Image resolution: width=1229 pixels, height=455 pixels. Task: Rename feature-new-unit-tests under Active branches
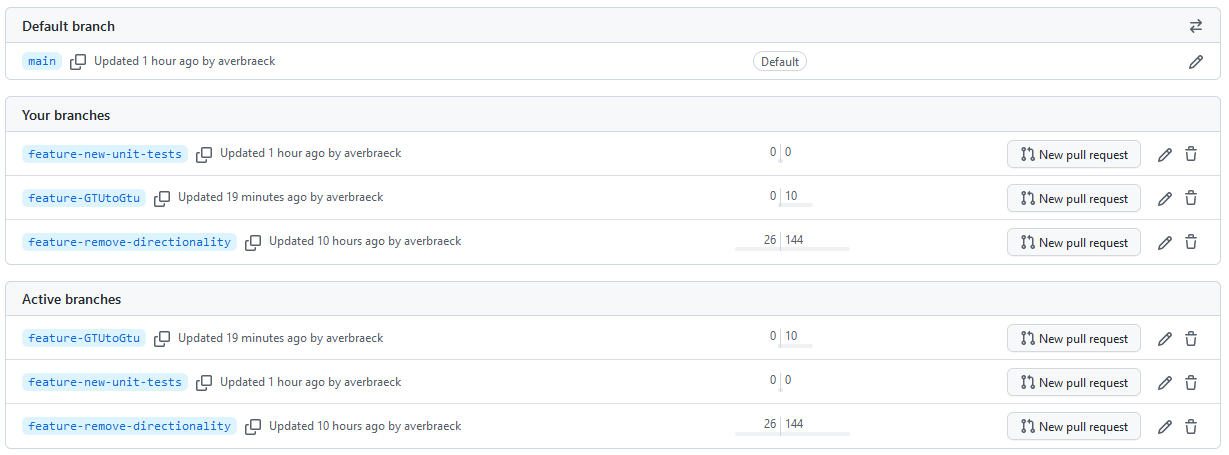1164,383
